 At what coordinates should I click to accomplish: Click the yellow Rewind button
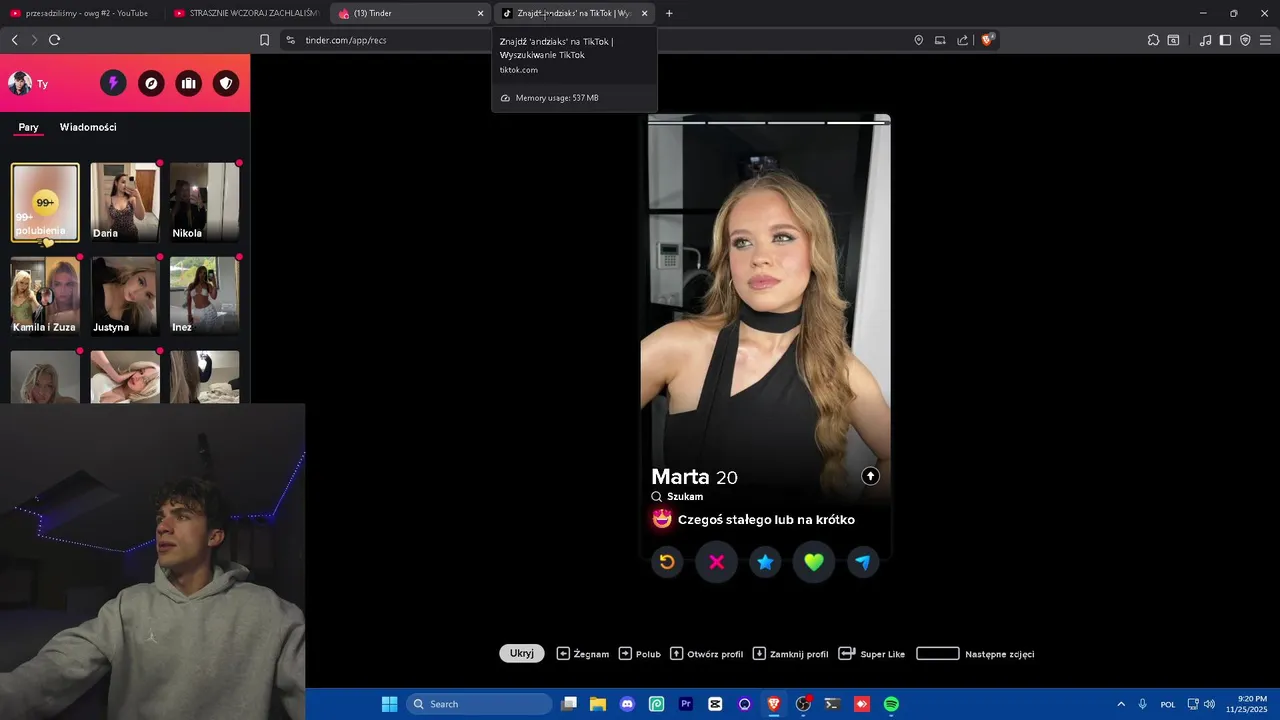[667, 562]
